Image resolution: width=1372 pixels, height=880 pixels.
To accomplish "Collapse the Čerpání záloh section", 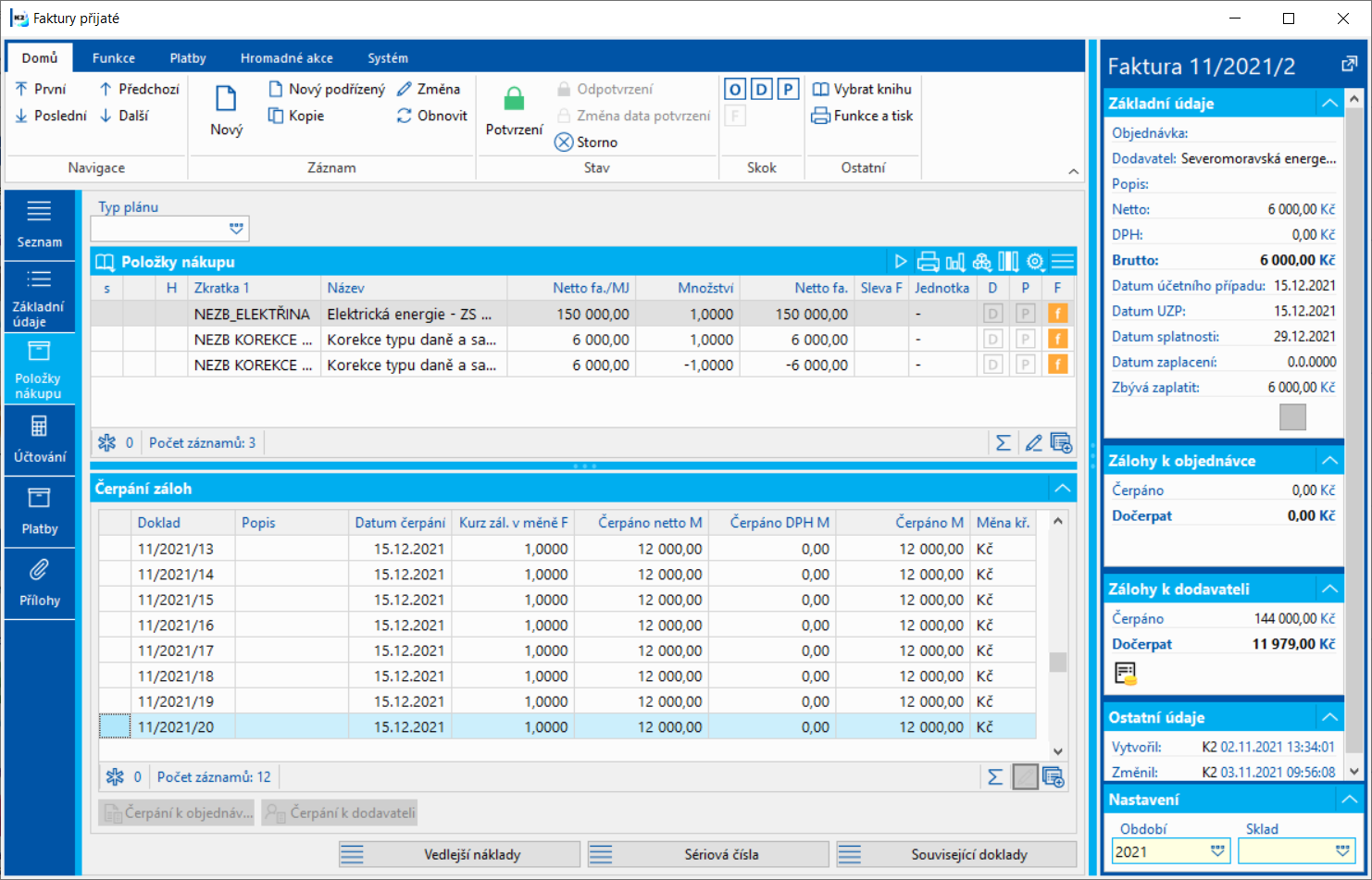I will click(1062, 489).
